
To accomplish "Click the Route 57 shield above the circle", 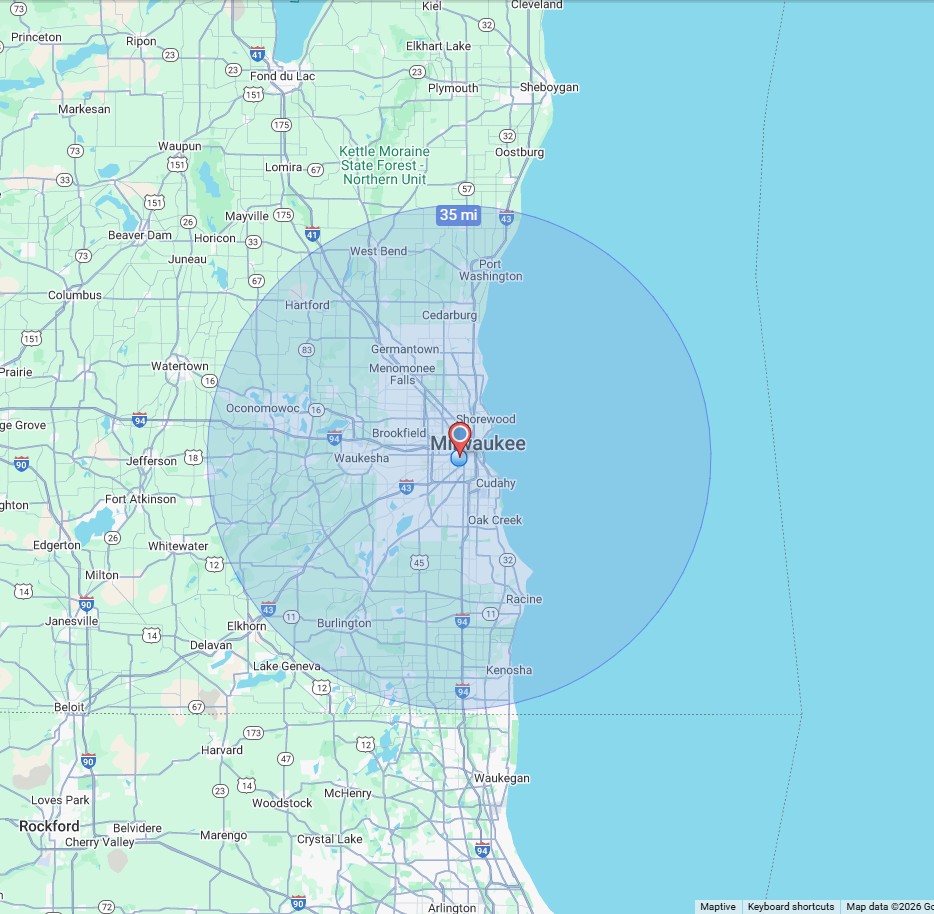I will [466, 189].
